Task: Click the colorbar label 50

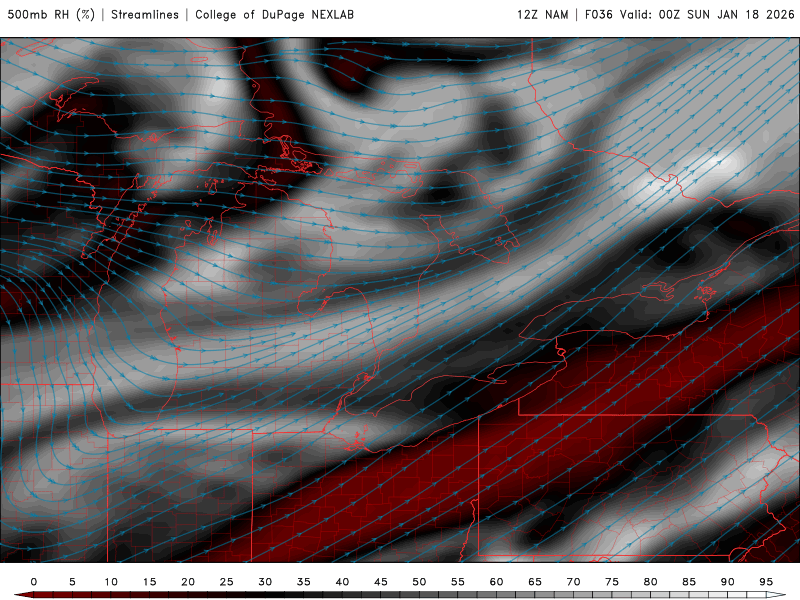Action: [x=419, y=582]
